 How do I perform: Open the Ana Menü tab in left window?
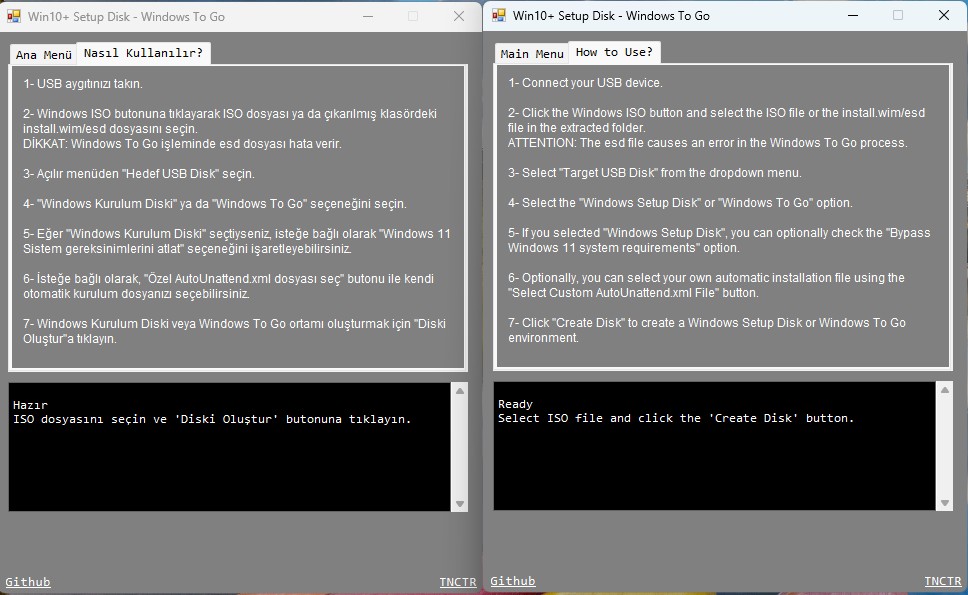tap(43, 54)
